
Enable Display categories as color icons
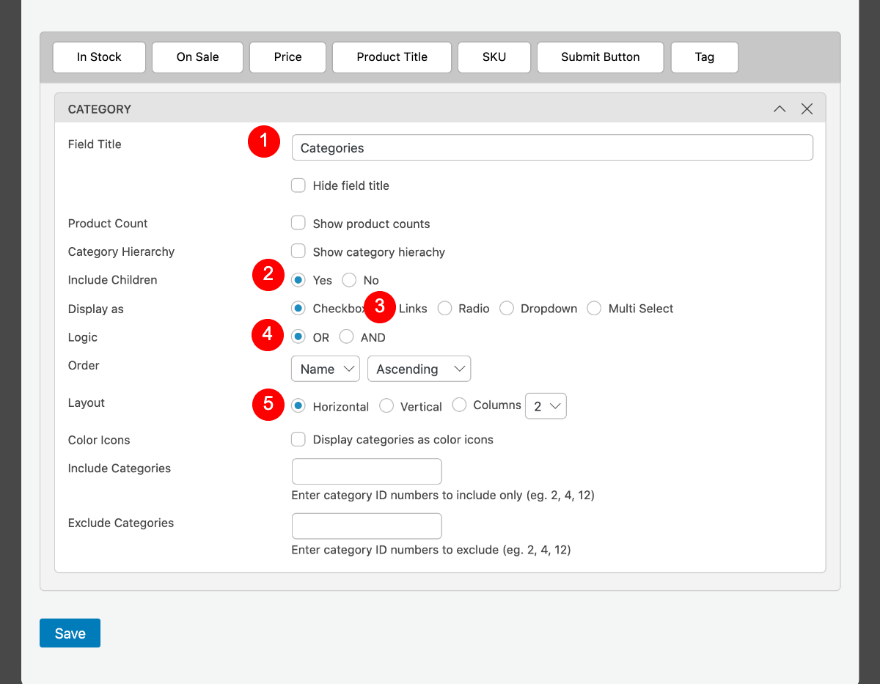click(x=298, y=439)
